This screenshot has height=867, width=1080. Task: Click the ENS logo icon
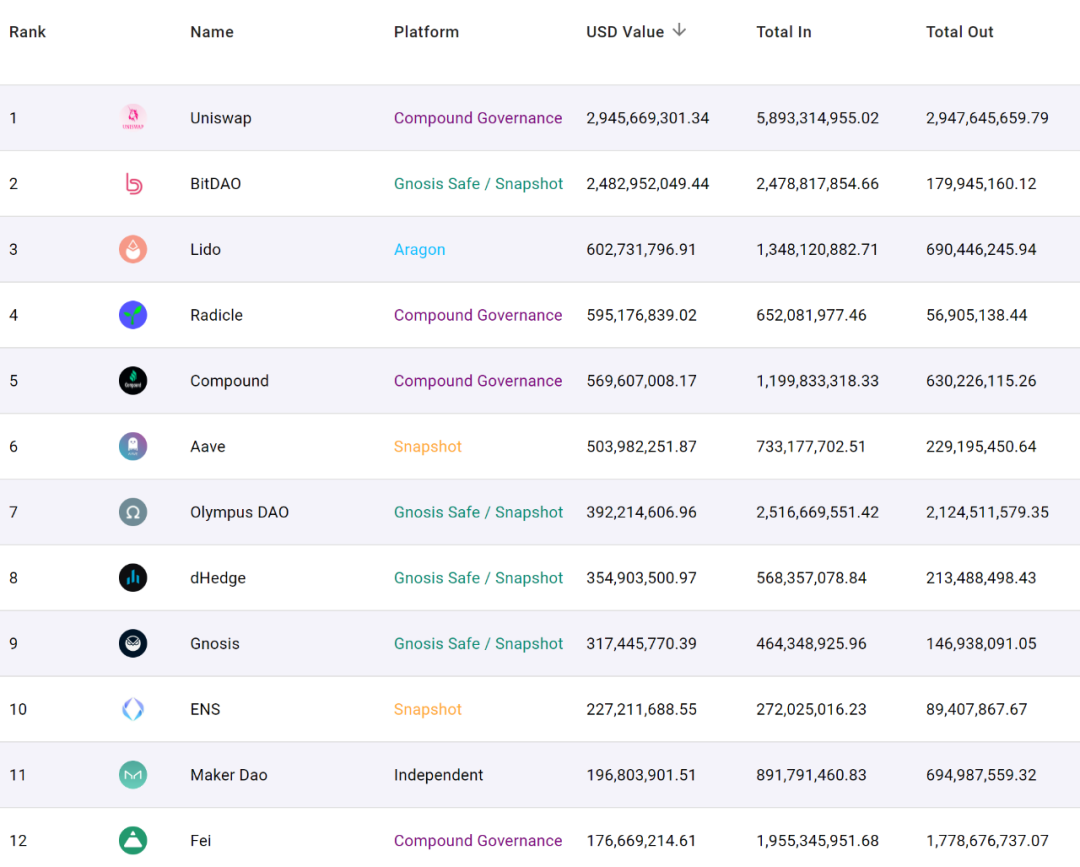pos(133,710)
